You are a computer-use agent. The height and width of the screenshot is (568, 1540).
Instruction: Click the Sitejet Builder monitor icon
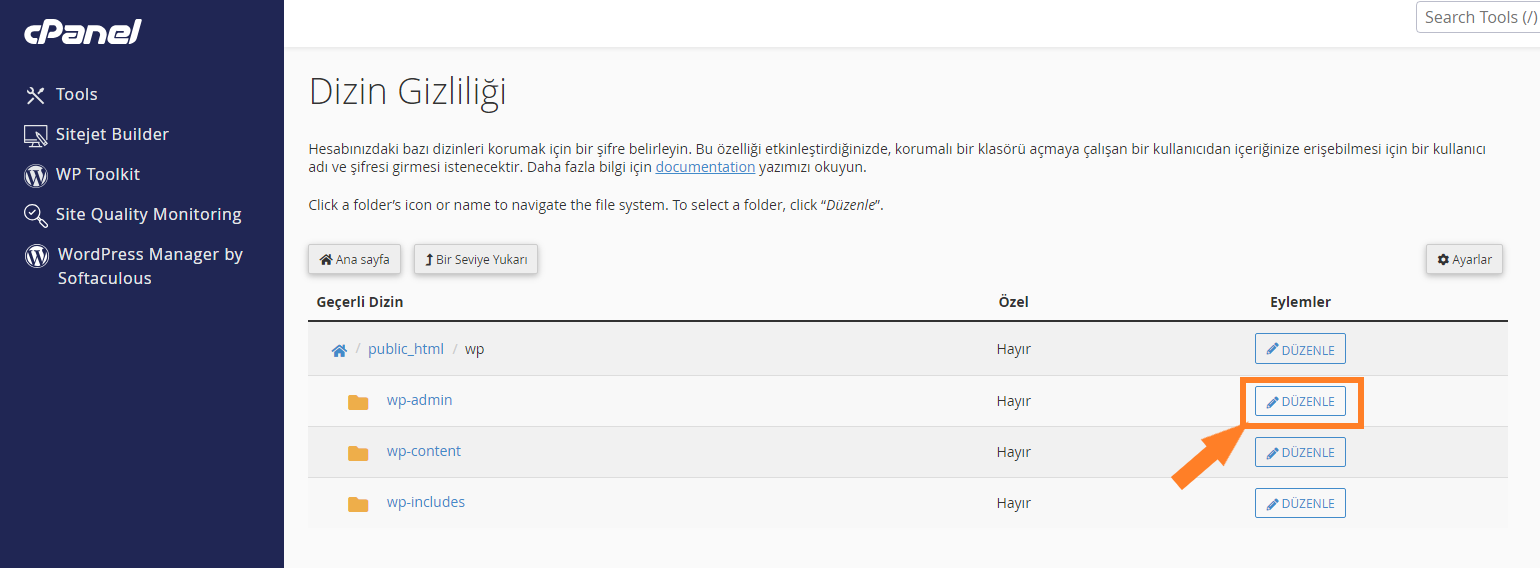36,135
